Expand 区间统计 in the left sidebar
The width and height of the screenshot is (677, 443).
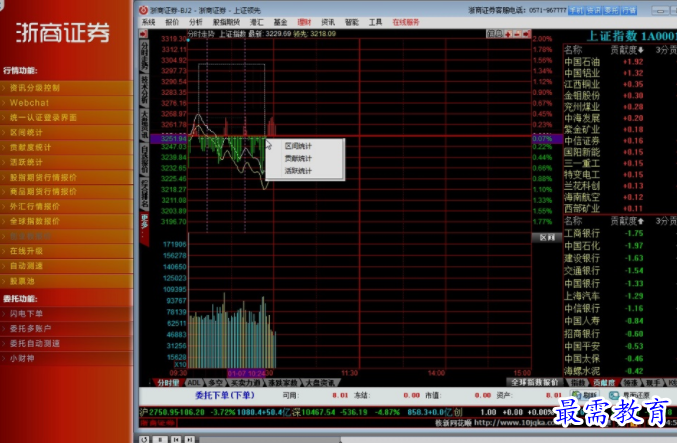point(66,133)
